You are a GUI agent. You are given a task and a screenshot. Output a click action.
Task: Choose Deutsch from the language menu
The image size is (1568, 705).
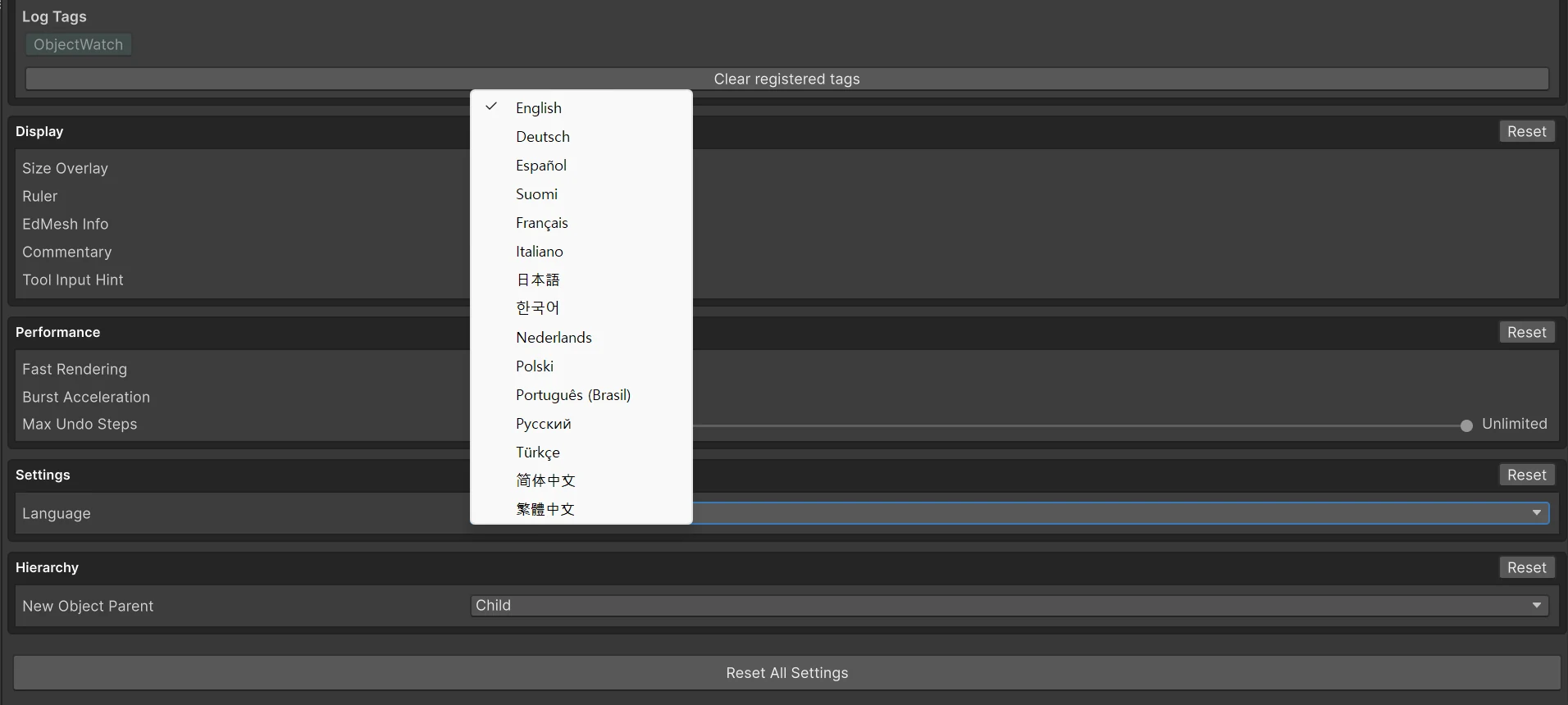tap(581, 137)
